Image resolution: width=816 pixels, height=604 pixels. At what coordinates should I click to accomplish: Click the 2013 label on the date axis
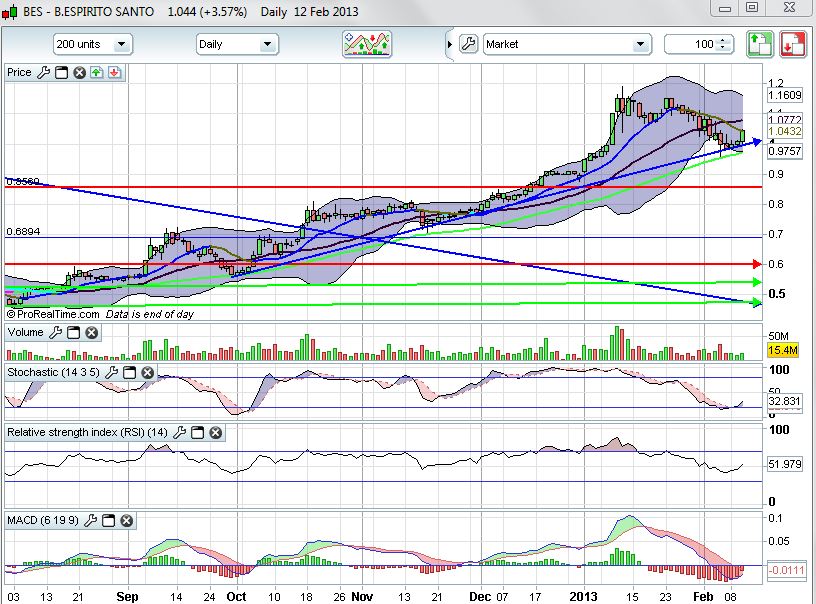click(x=583, y=596)
